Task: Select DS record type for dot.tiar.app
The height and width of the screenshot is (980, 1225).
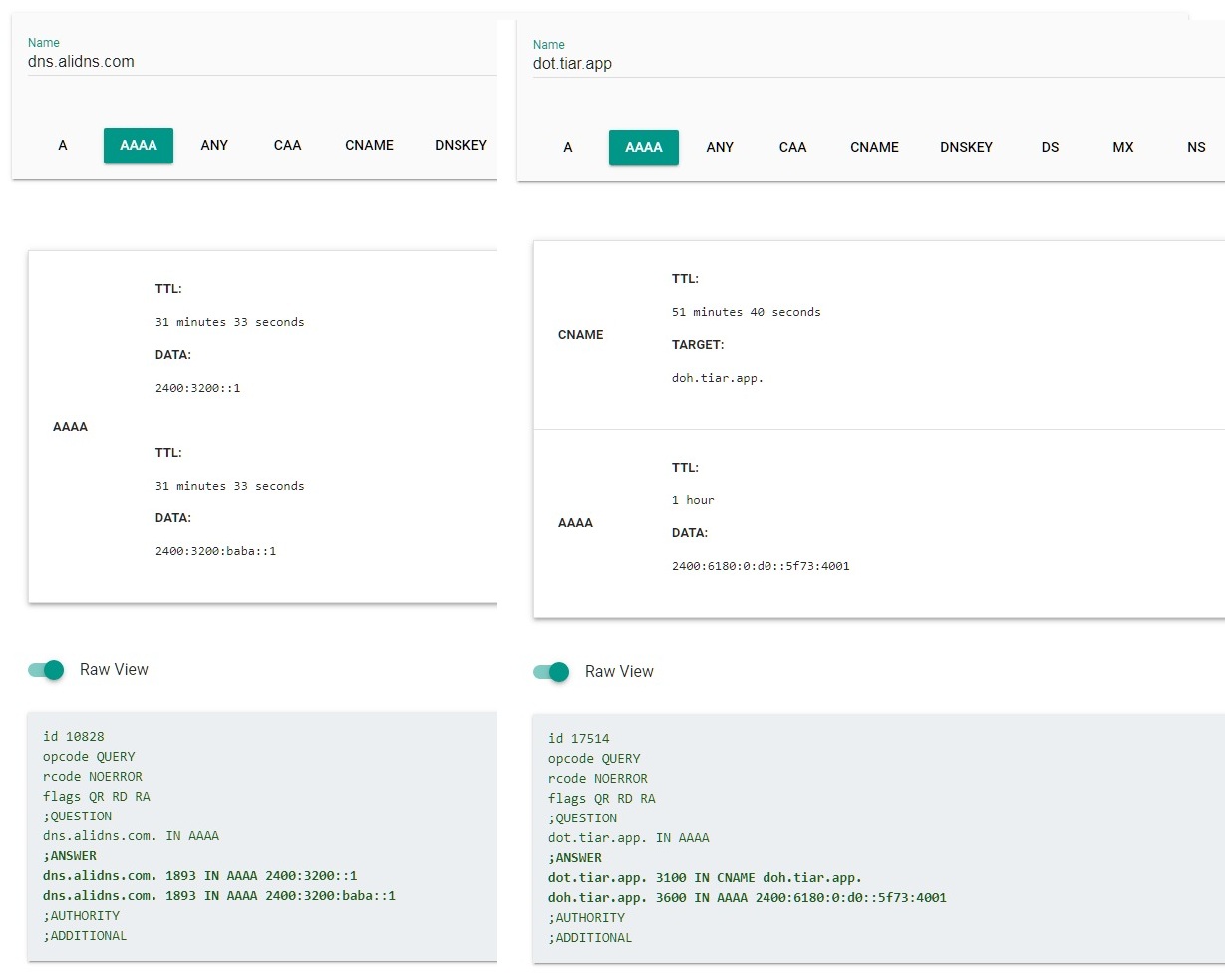Action: click(1050, 148)
